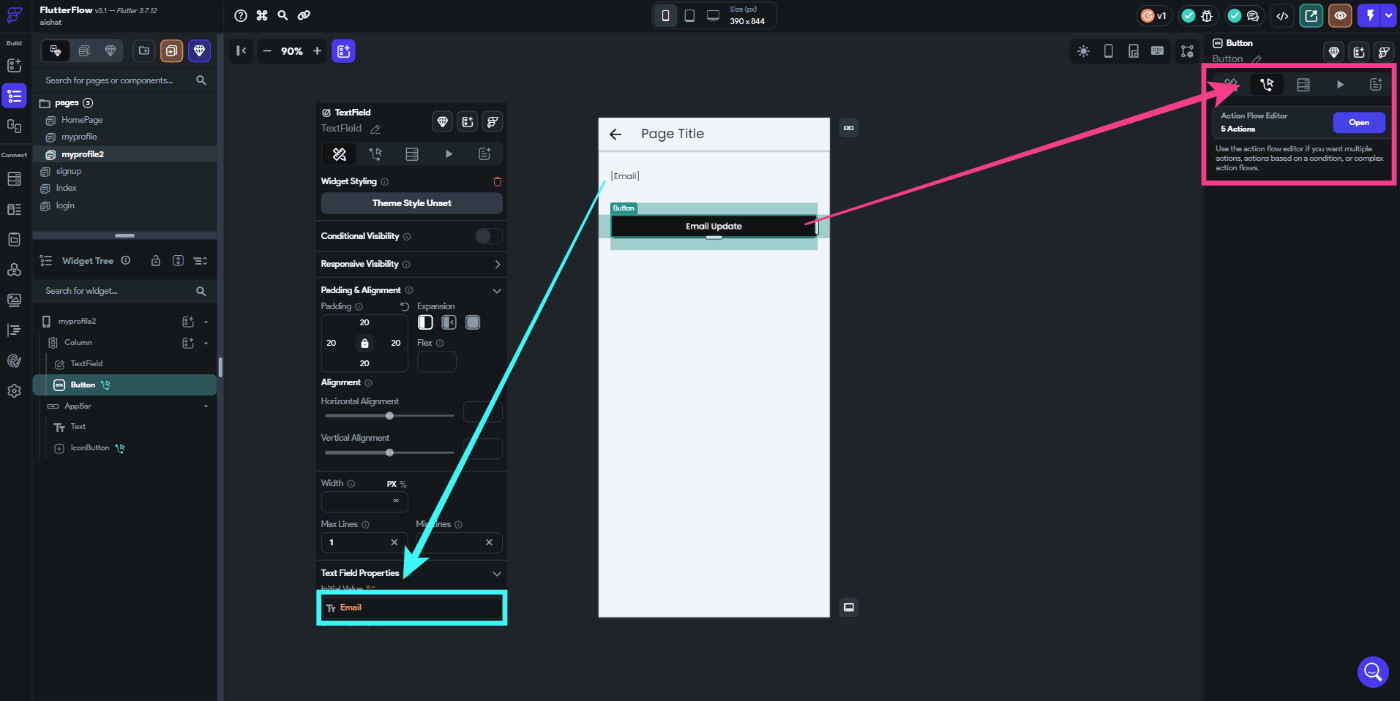Click the widget tree lock icon

point(156,261)
